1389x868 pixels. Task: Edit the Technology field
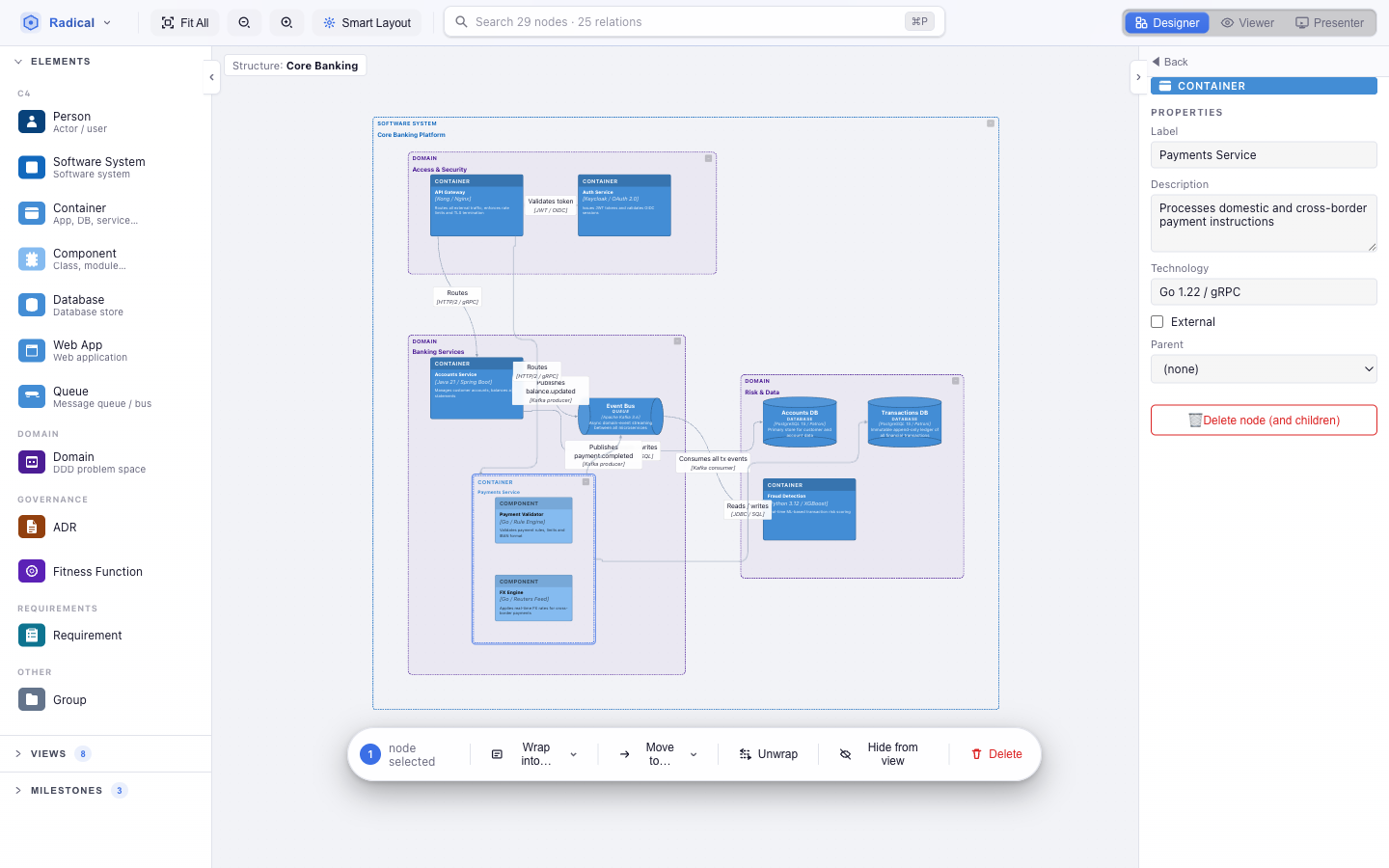tap(1264, 292)
